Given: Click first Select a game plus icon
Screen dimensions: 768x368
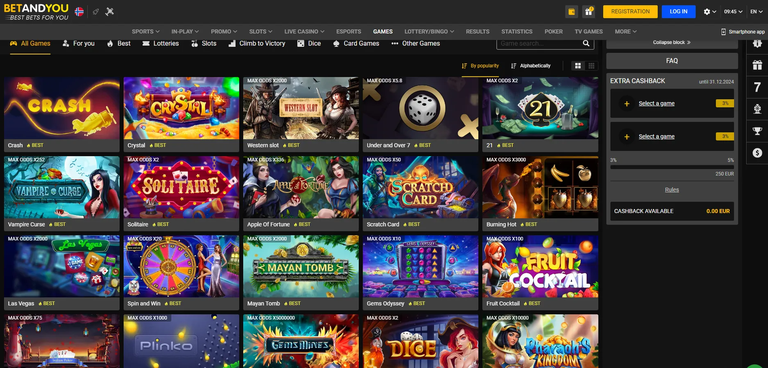Looking at the screenshot, I should (x=627, y=103).
